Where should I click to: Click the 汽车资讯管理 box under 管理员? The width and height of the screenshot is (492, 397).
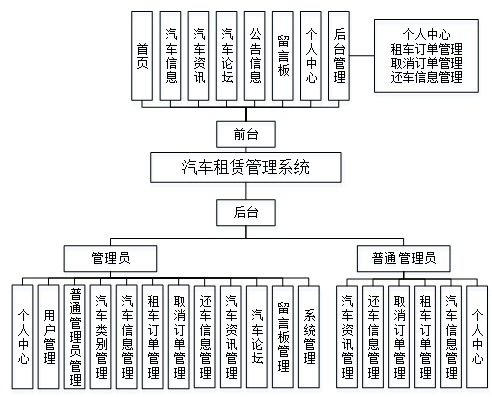(231, 337)
